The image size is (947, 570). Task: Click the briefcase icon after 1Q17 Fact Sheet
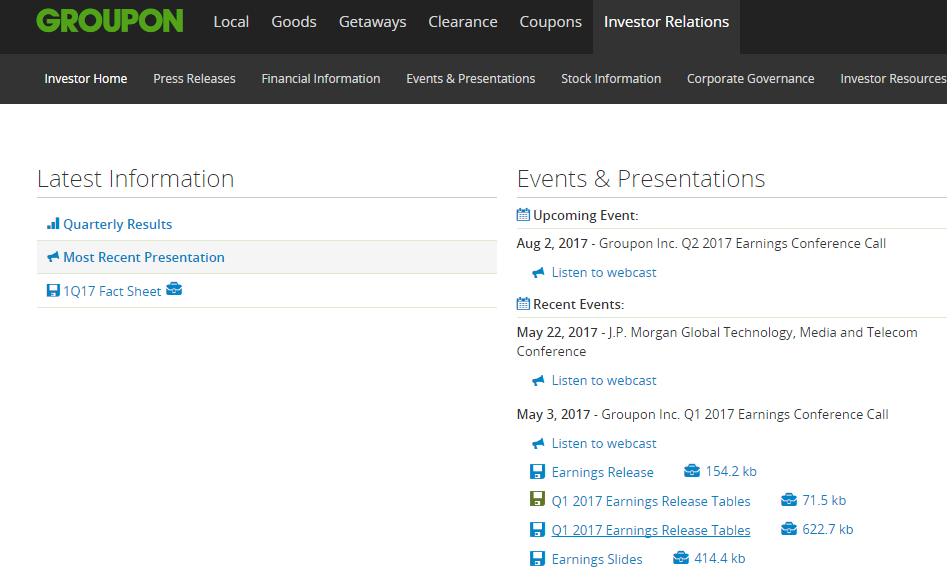(174, 289)
